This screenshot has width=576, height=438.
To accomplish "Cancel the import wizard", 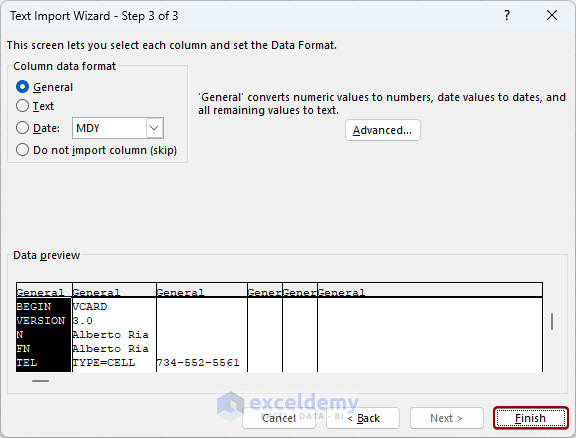I will tap(279, 418).
